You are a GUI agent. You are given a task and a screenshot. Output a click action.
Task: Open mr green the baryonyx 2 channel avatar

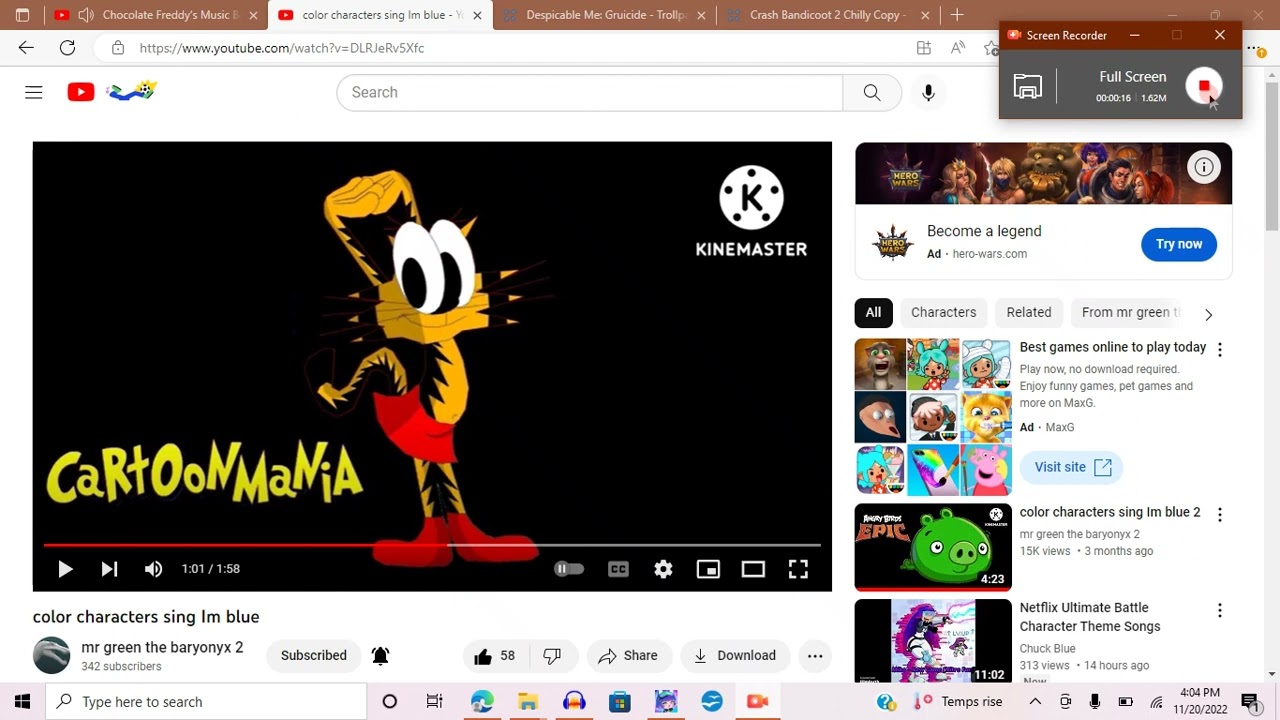click(x=52, y=656)
